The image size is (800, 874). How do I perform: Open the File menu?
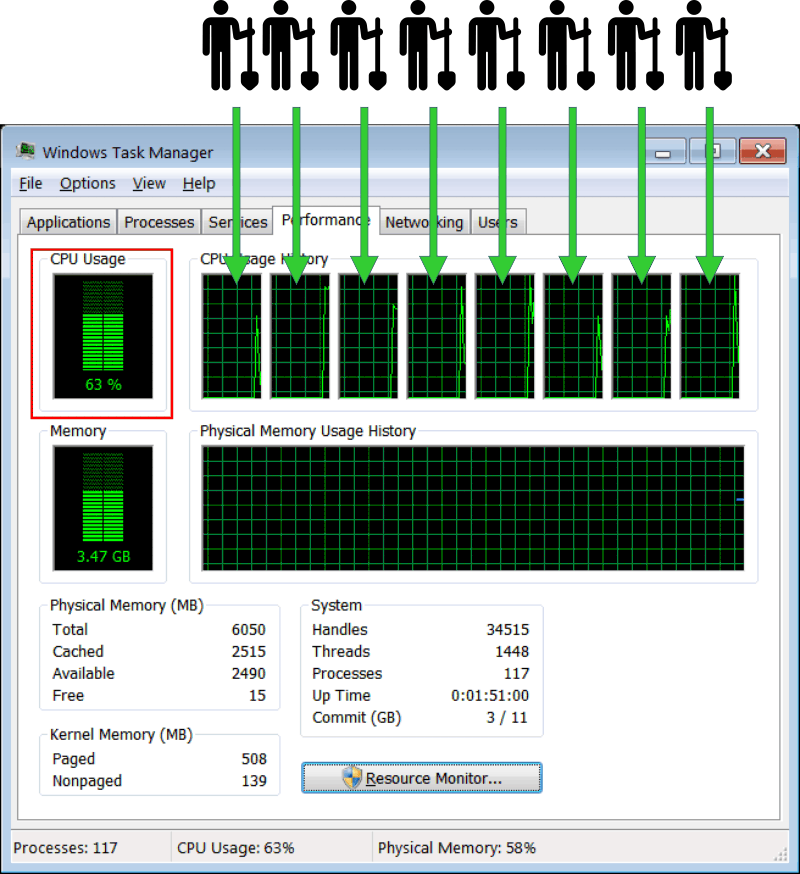point(31,183)
